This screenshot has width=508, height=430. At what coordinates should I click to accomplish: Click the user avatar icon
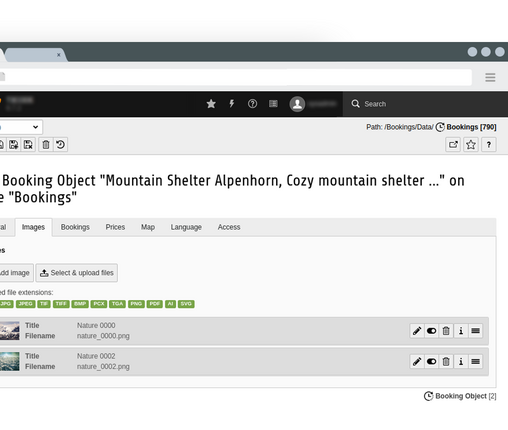pos(297,104)
